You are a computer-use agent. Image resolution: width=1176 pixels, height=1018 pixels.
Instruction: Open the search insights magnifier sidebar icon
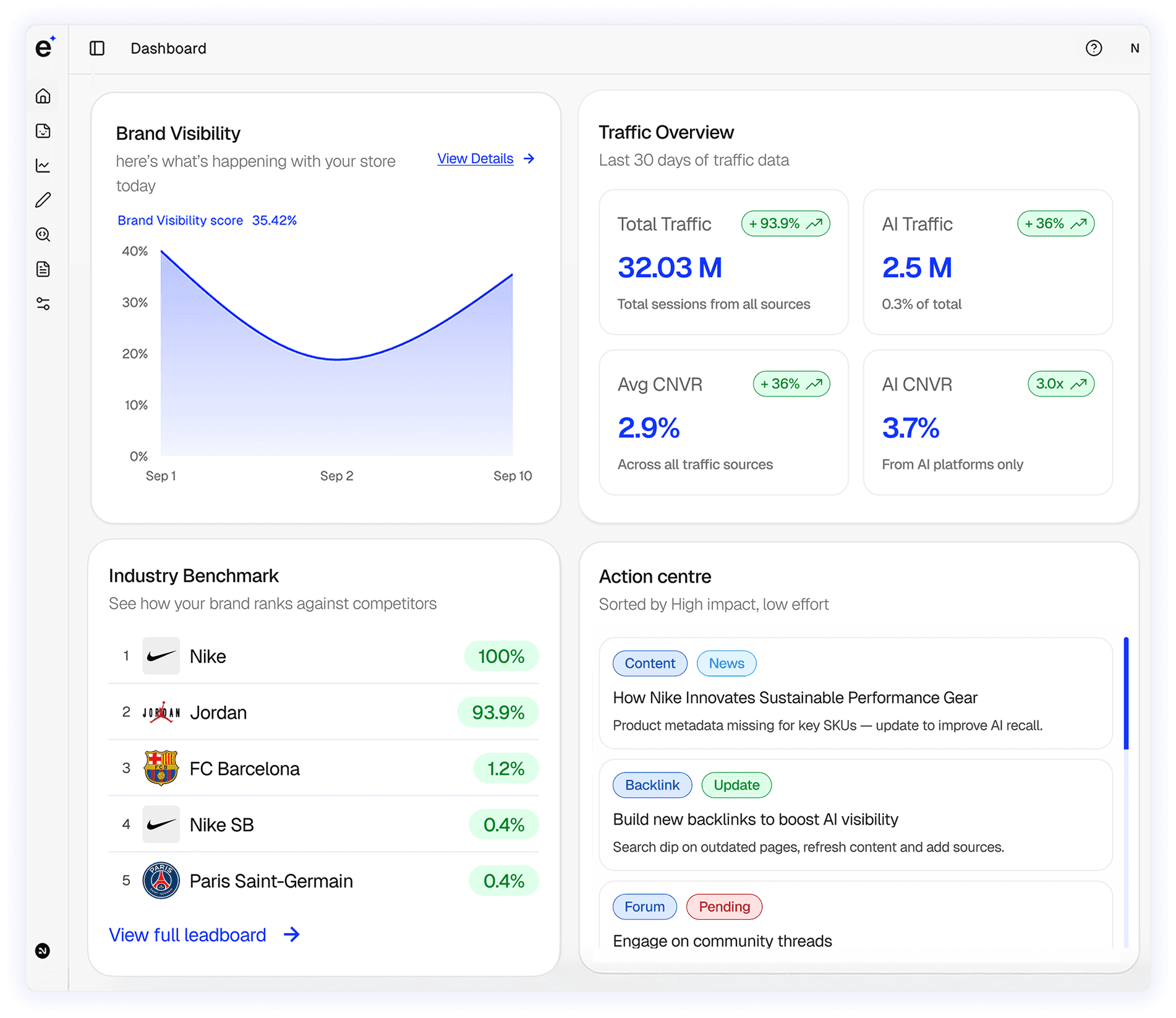43,234
